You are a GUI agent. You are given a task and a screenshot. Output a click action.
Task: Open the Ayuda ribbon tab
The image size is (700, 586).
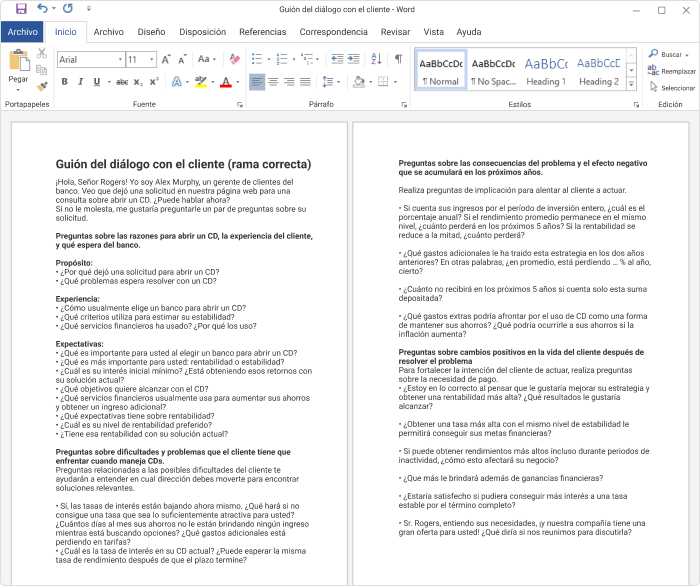point(469,32)
